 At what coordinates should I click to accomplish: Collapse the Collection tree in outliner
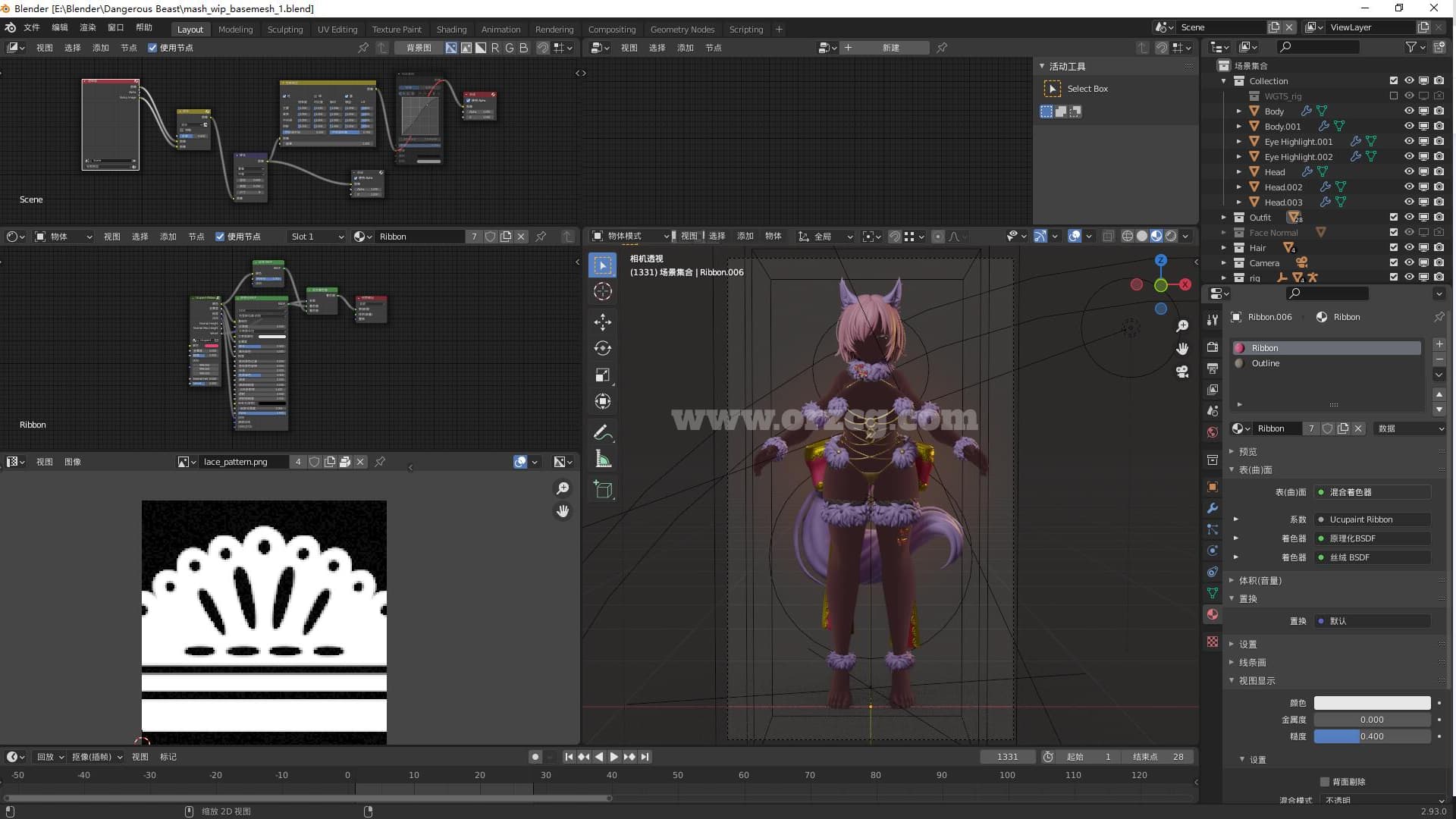pos(1224,80)
